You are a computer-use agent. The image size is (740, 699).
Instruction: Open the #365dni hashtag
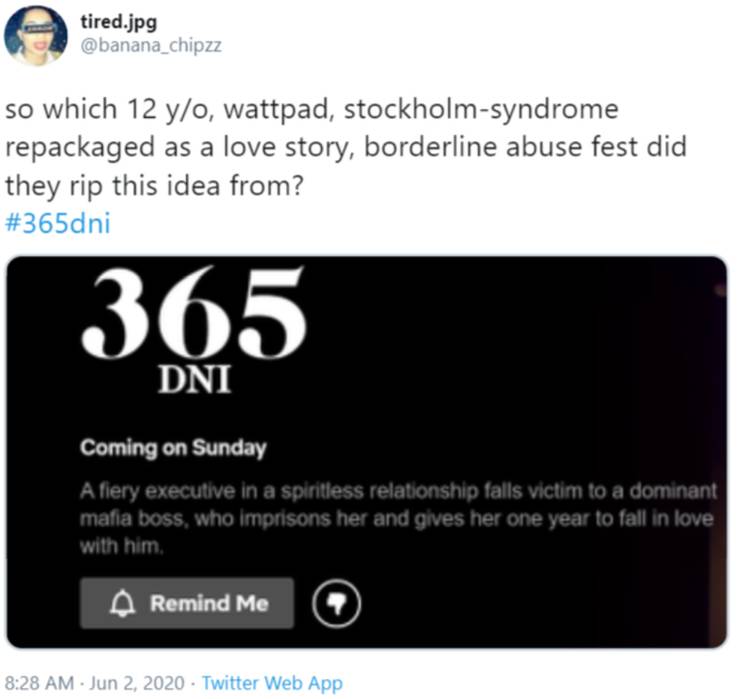[58, 223]
